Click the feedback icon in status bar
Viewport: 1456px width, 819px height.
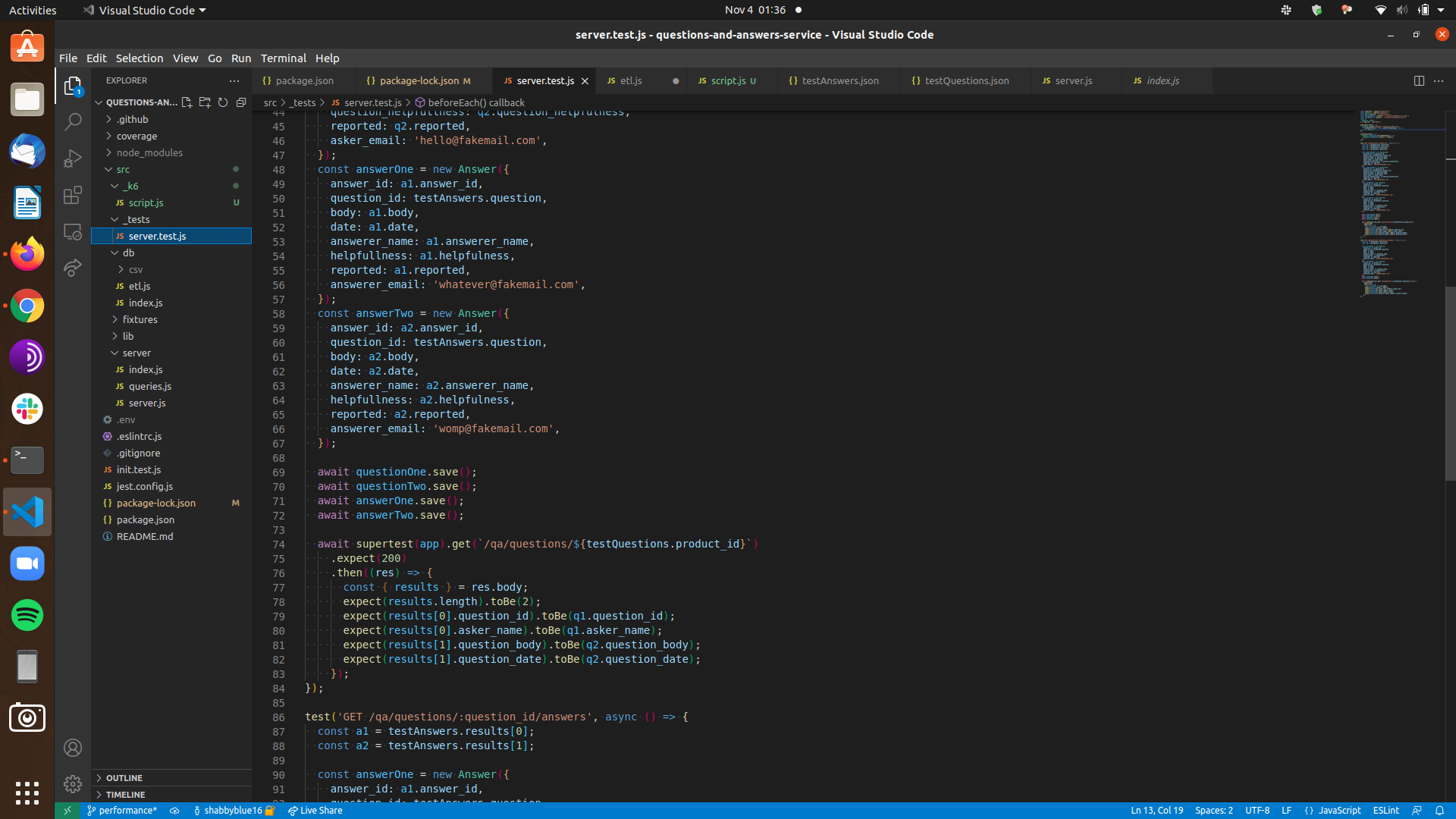click(x=1417, y=811)
